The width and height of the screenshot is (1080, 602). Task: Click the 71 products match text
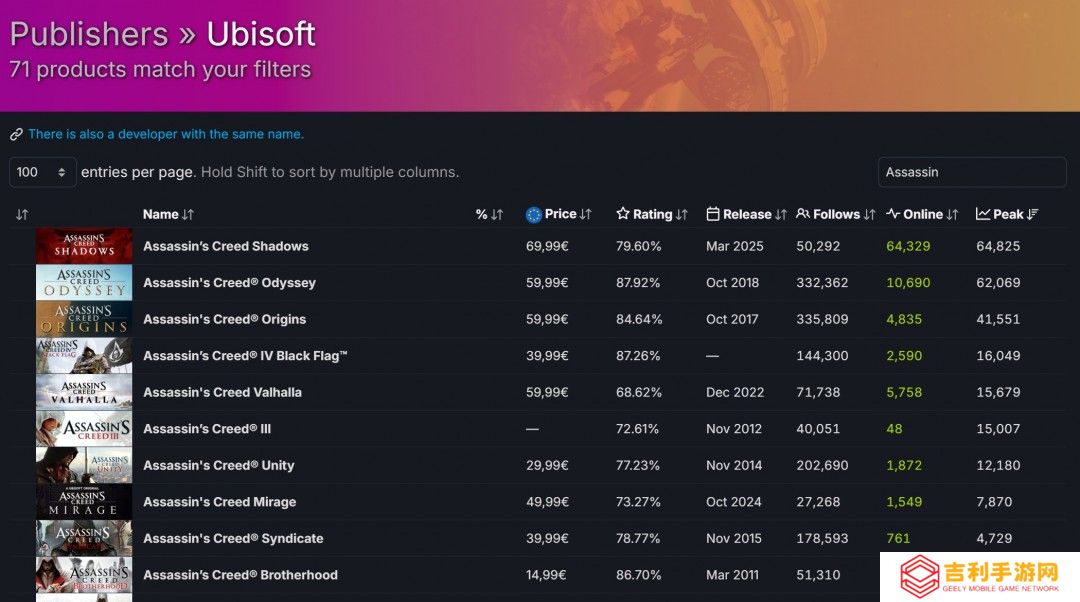click(160, 70)
